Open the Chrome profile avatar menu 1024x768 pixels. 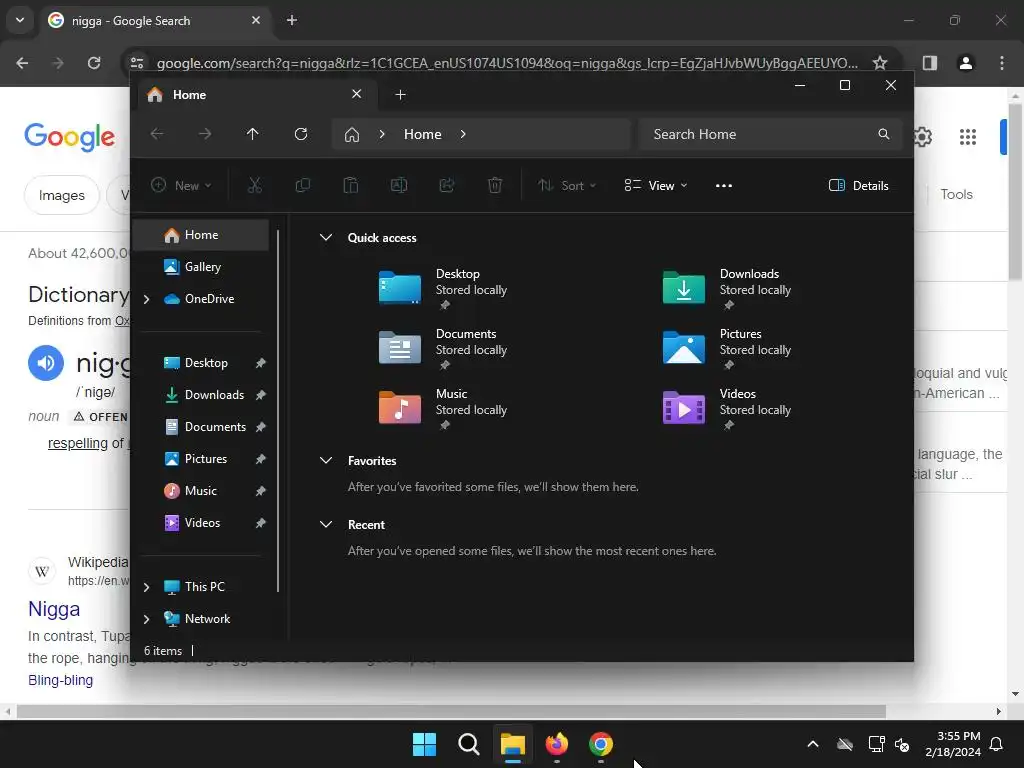click(x=966, y=63)
